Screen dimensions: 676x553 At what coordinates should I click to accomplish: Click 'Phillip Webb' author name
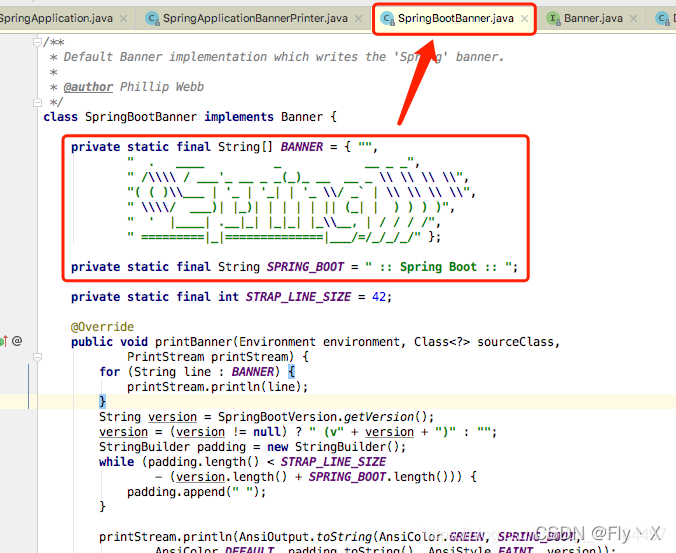coord(162,87)
